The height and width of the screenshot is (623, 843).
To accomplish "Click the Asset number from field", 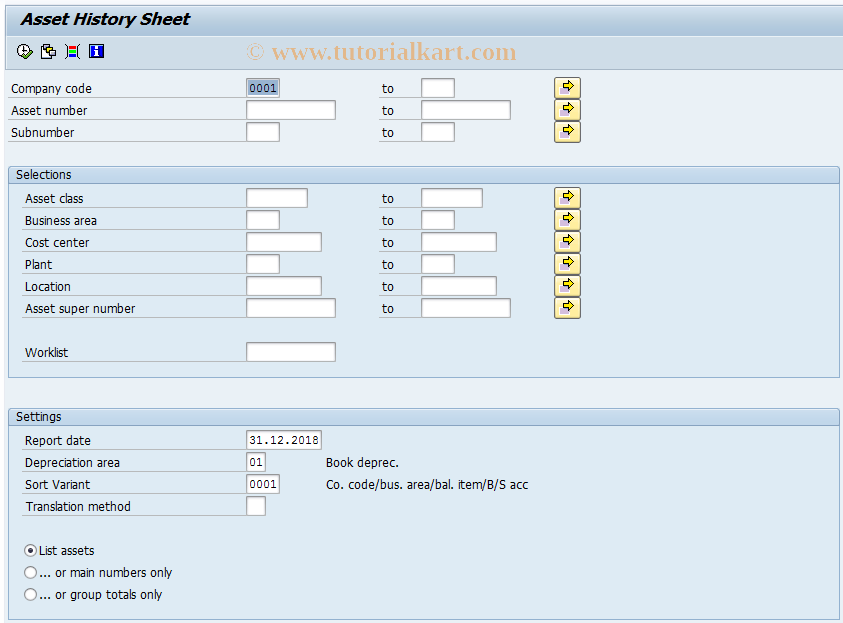I will tap(291, 110).
